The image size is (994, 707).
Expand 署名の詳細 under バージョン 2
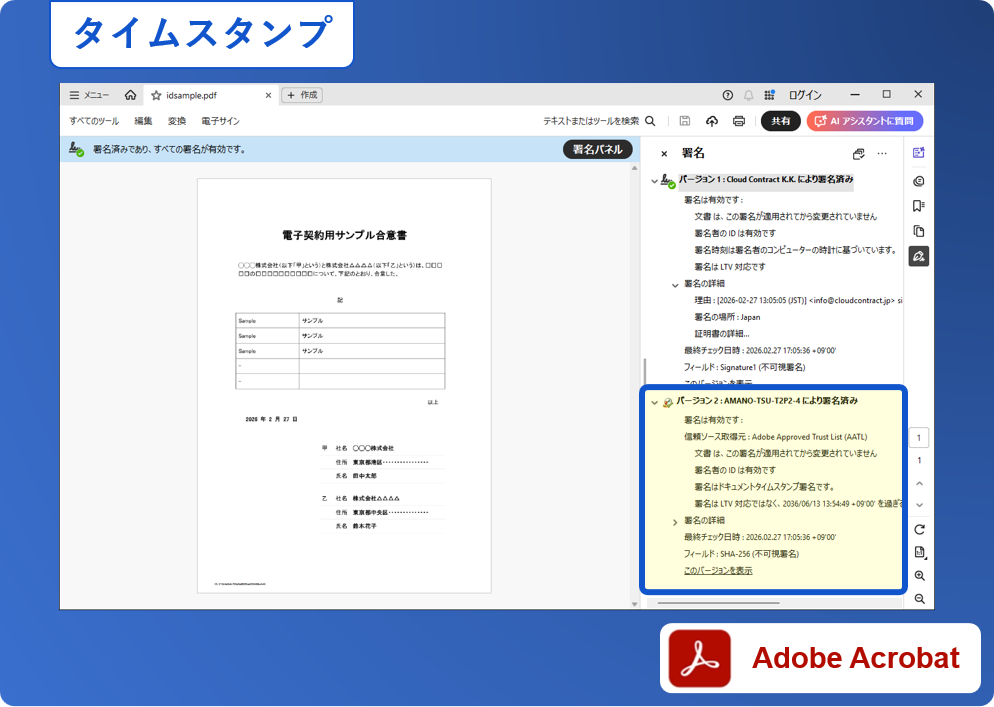coord(675,521)
